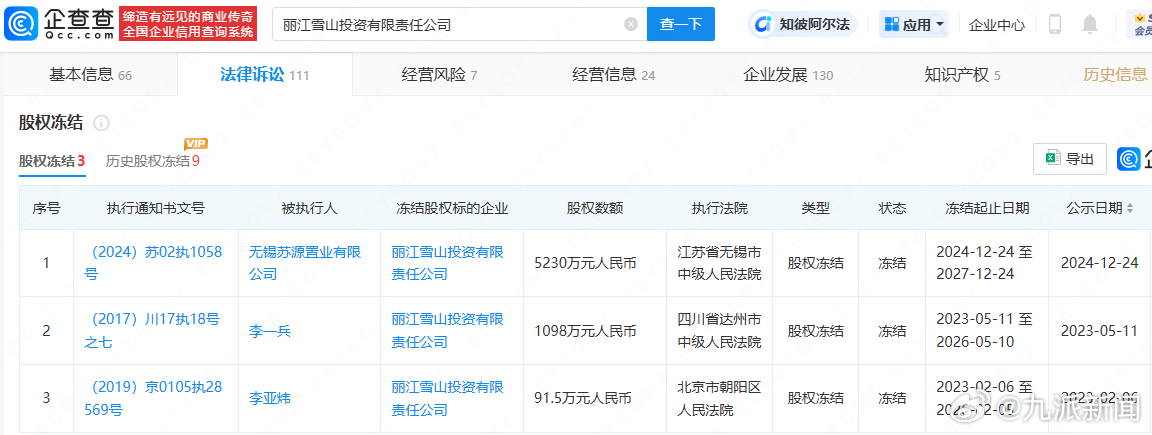Export the table with 导出 button
Screen dimensions: 1152x435
(x=1070, y=159)
